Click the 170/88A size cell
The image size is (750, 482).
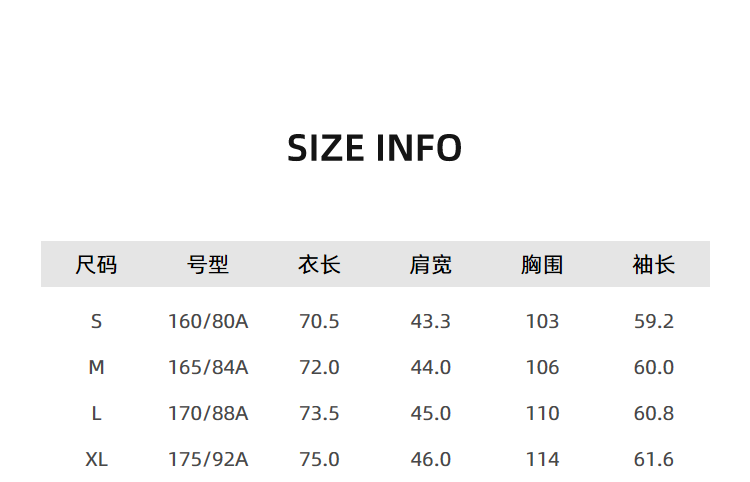coord(208,413)
